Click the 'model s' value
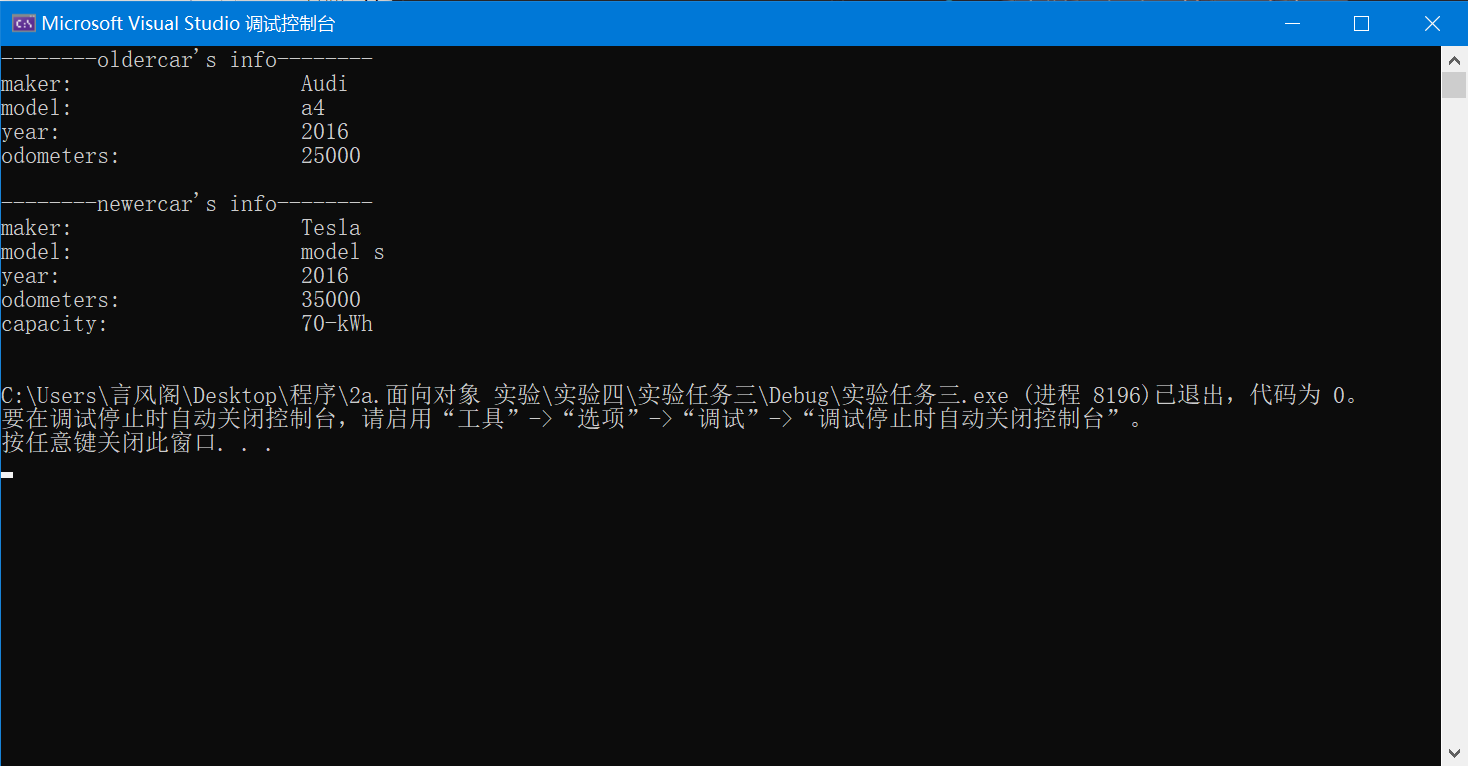The image size is (1468, 766). click(x=343, y=252)
